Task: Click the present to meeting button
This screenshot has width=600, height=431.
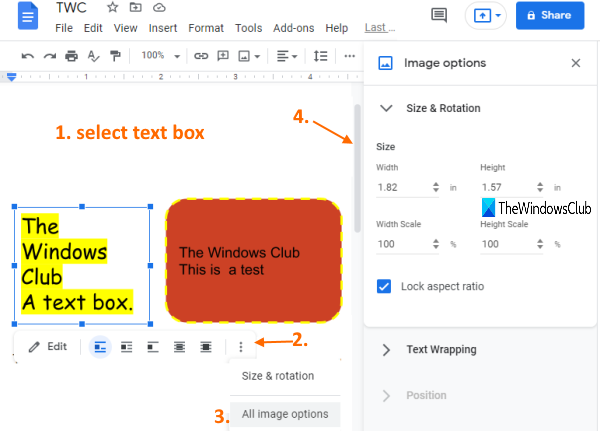Action: 482,16
